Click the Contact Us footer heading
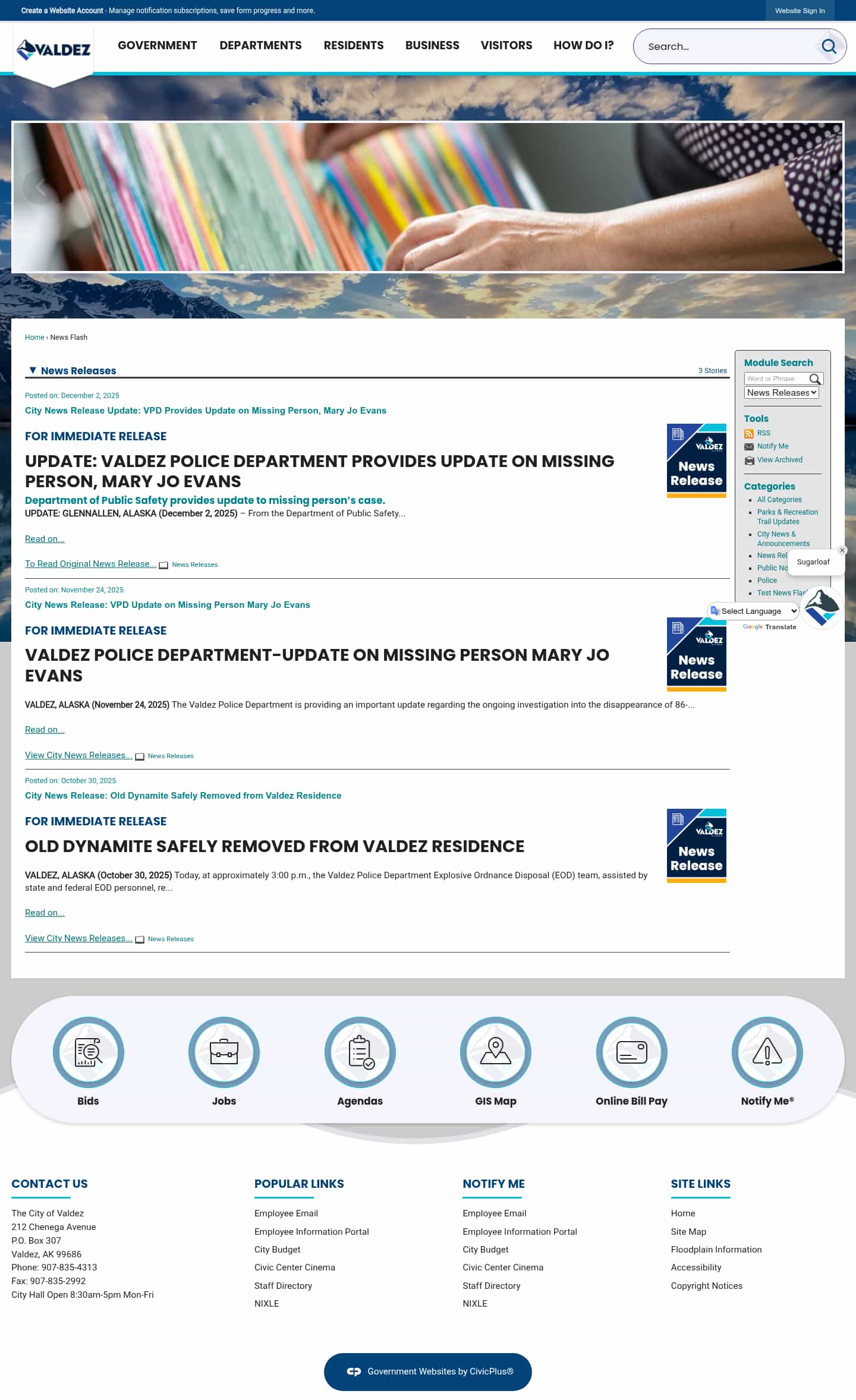 49,1184
